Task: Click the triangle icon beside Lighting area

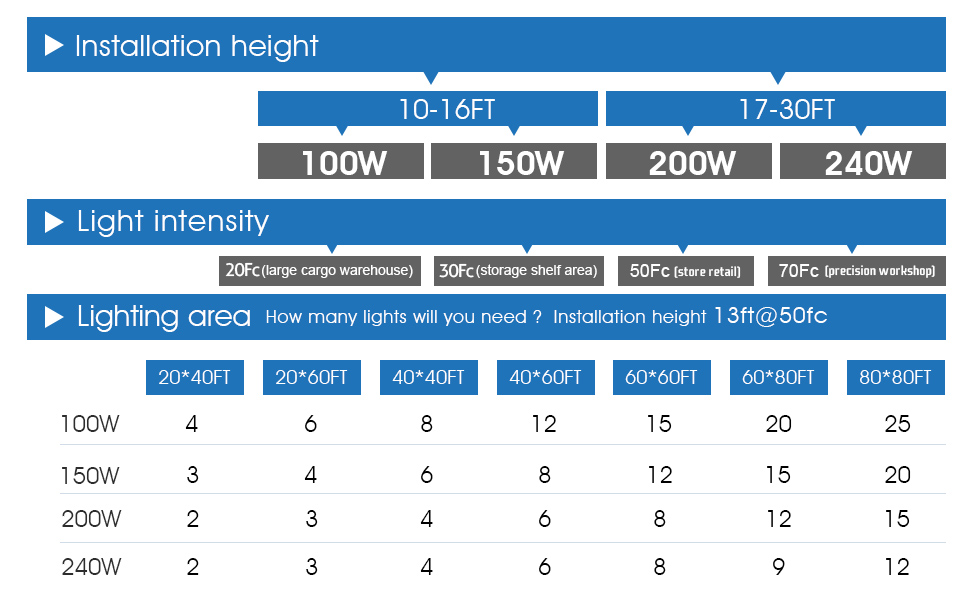Action: tap(55, 317)
